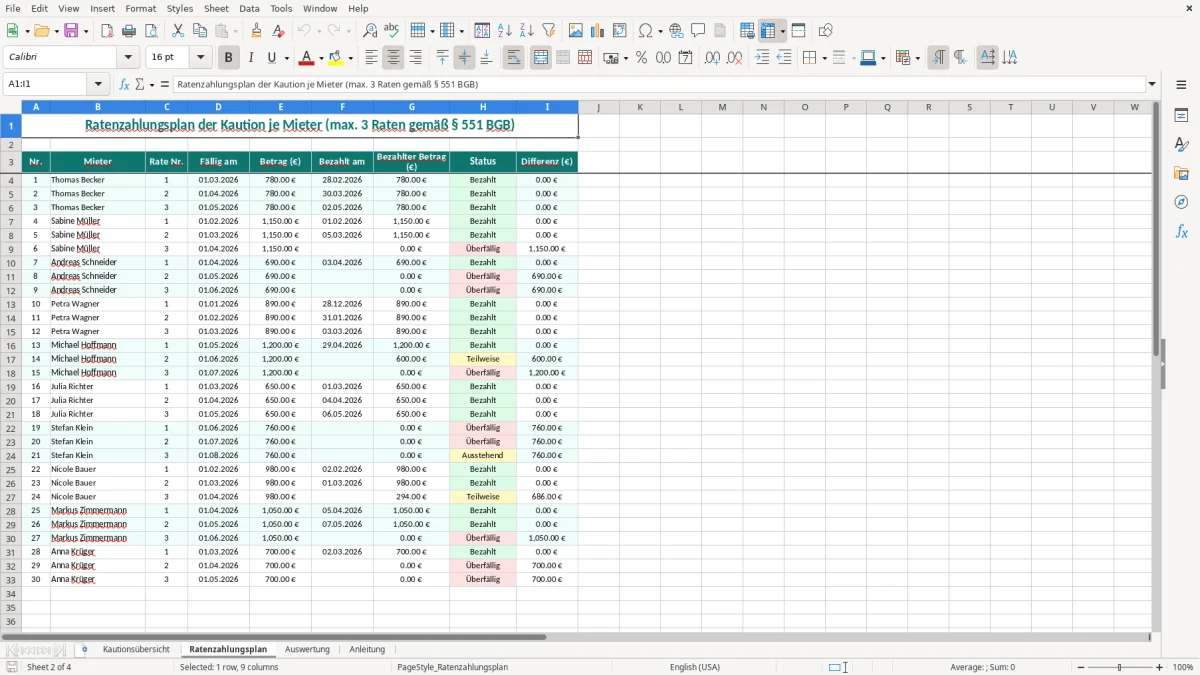This screenshot has height=675, width=1200.
Task: Open Font Name dropdown arrow
Action: [x=127, y=58]
